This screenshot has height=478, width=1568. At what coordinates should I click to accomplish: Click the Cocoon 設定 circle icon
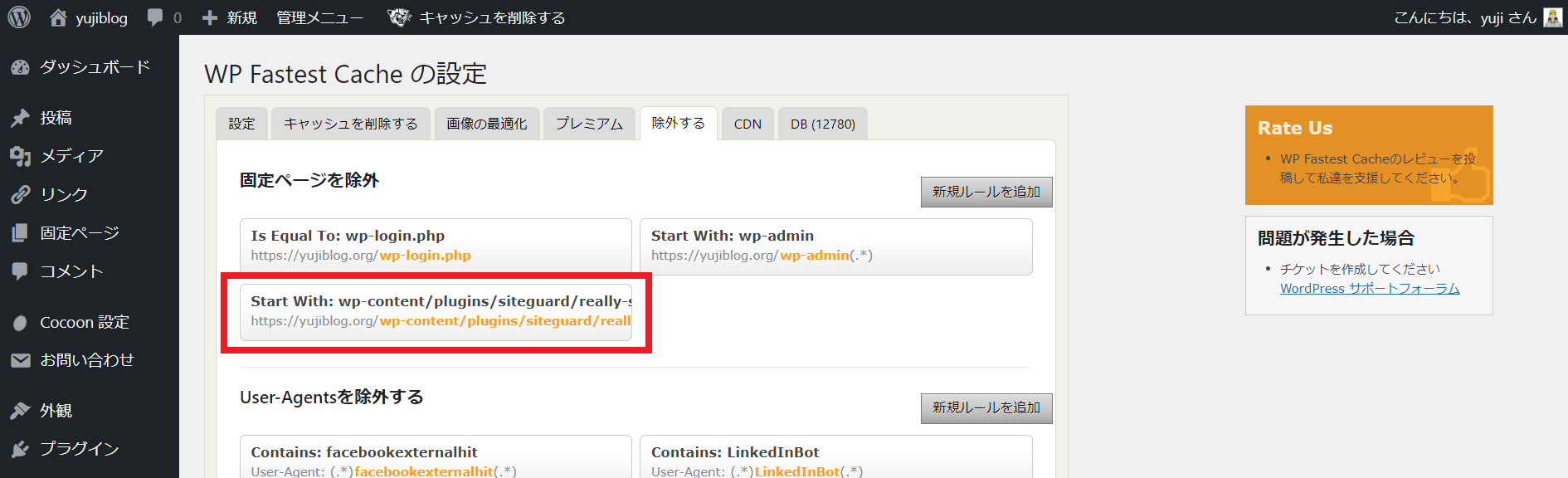click(20, 323)
